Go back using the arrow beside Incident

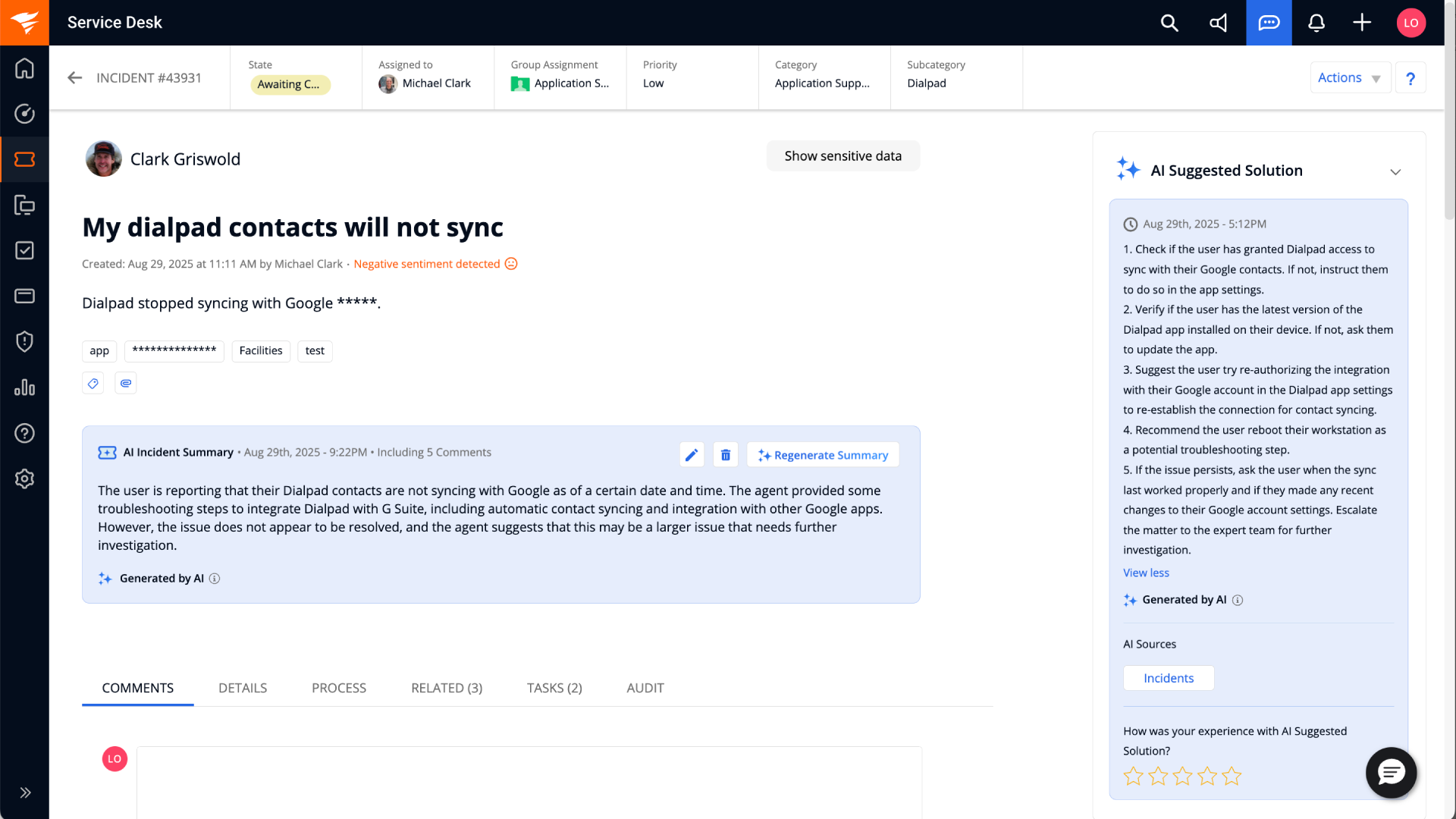(74, 77)
